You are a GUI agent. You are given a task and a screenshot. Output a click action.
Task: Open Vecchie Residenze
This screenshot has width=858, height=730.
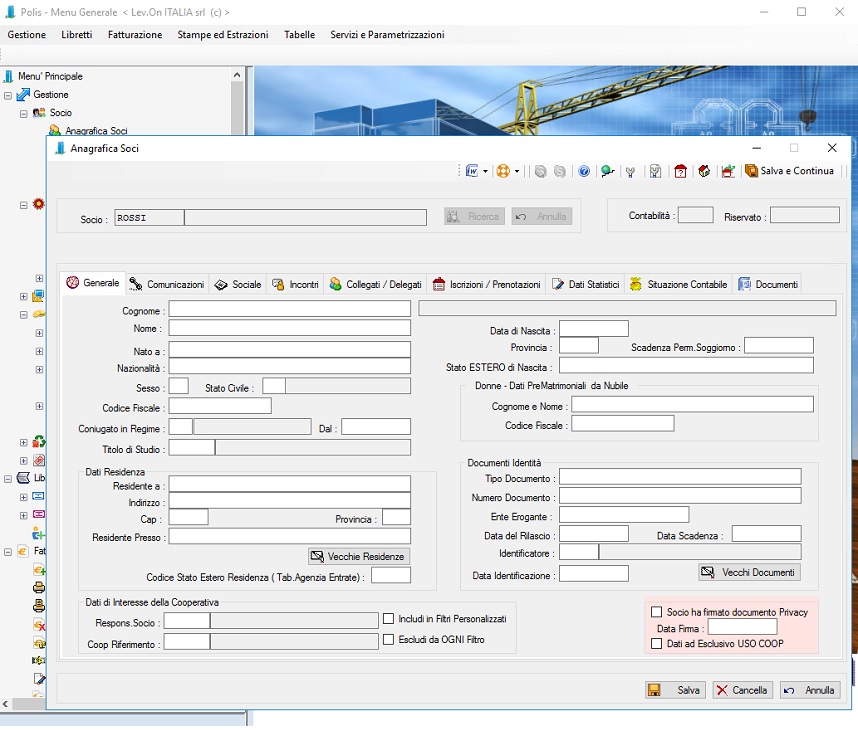(x=359, y=557)
